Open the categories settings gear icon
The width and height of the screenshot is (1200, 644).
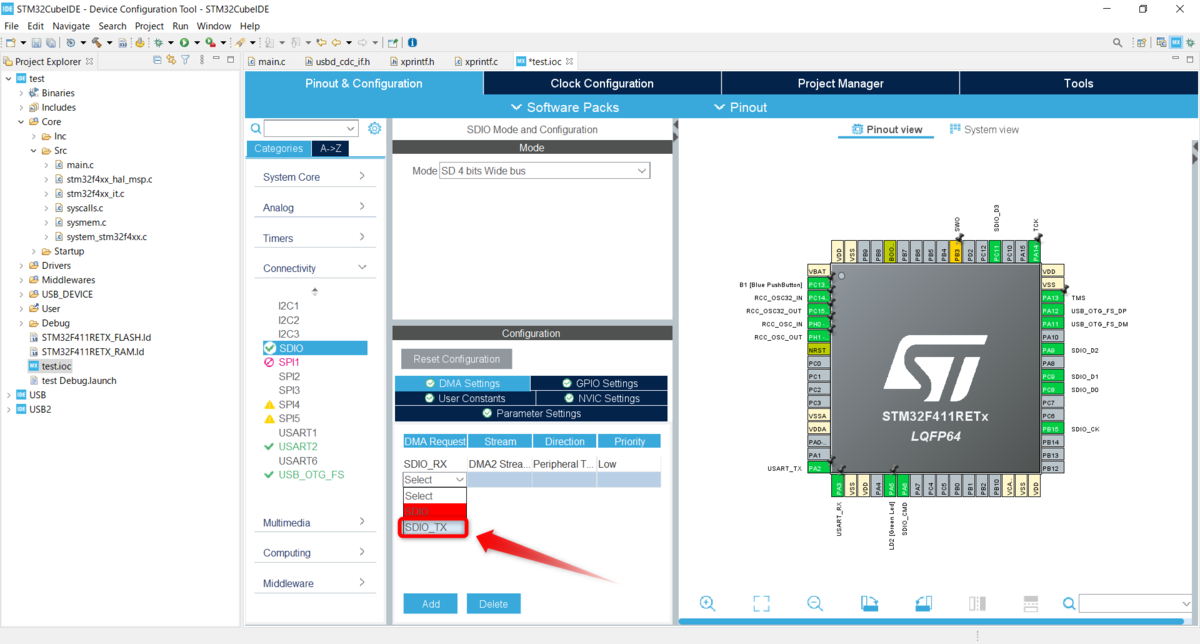375,128
